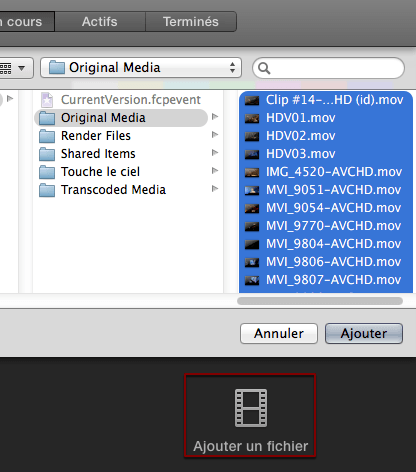Screen dimensions: 416x472
Task: Click the Transcoded Media folder icon
Action: click(47, 190)
